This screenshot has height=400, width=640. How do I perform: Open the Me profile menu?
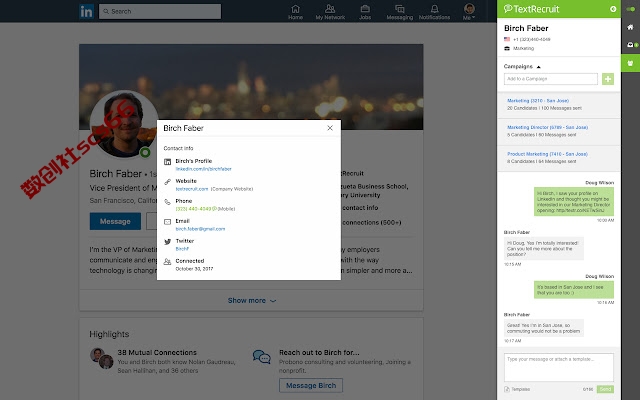[469, 12]
